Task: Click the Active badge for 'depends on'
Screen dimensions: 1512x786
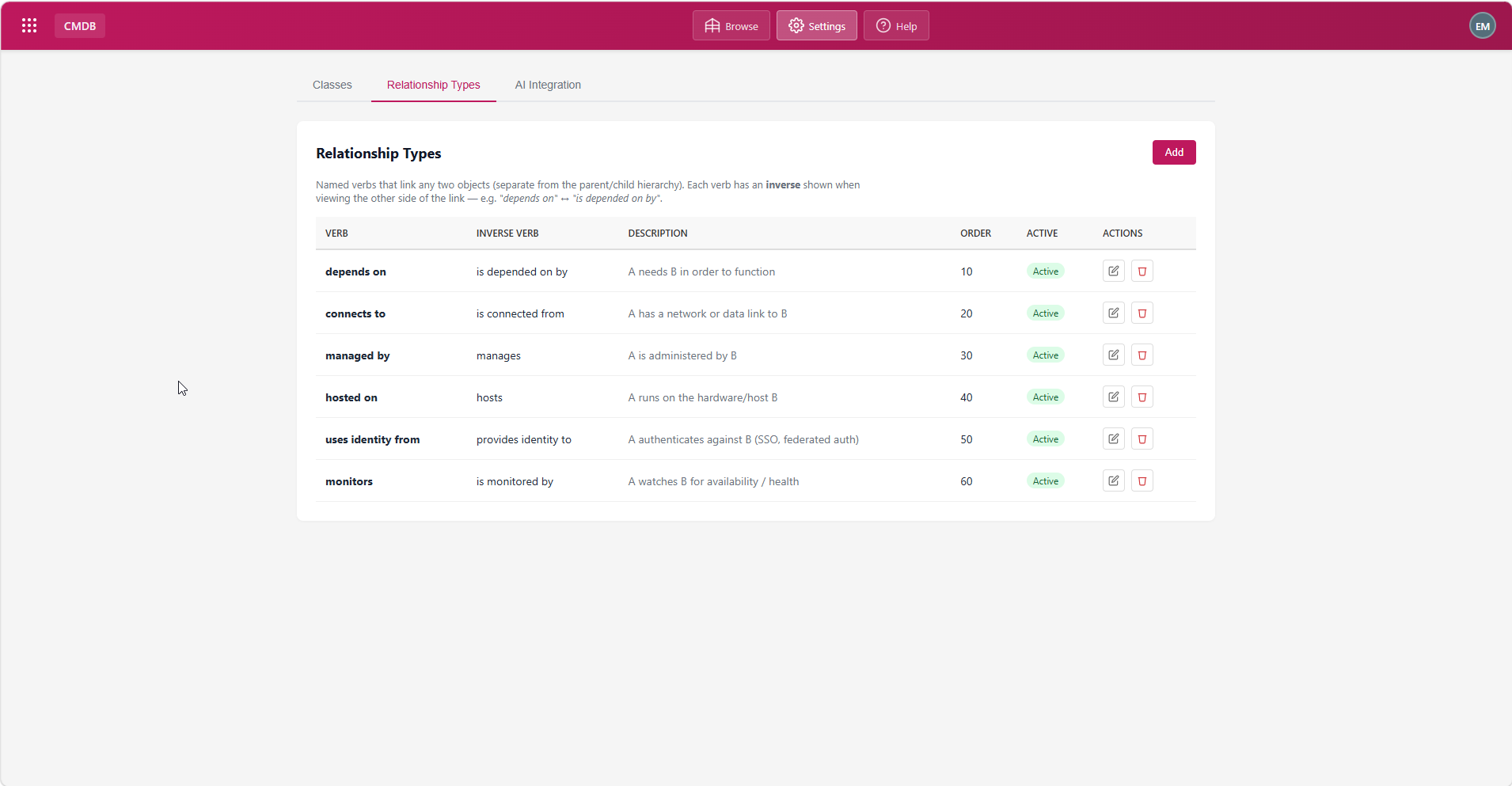Action: 1045,271
